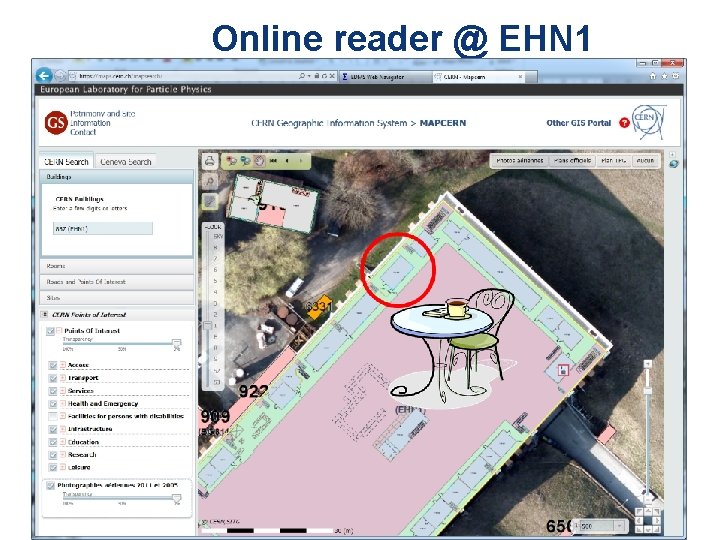Click the favorites star icon

[664, 76]
